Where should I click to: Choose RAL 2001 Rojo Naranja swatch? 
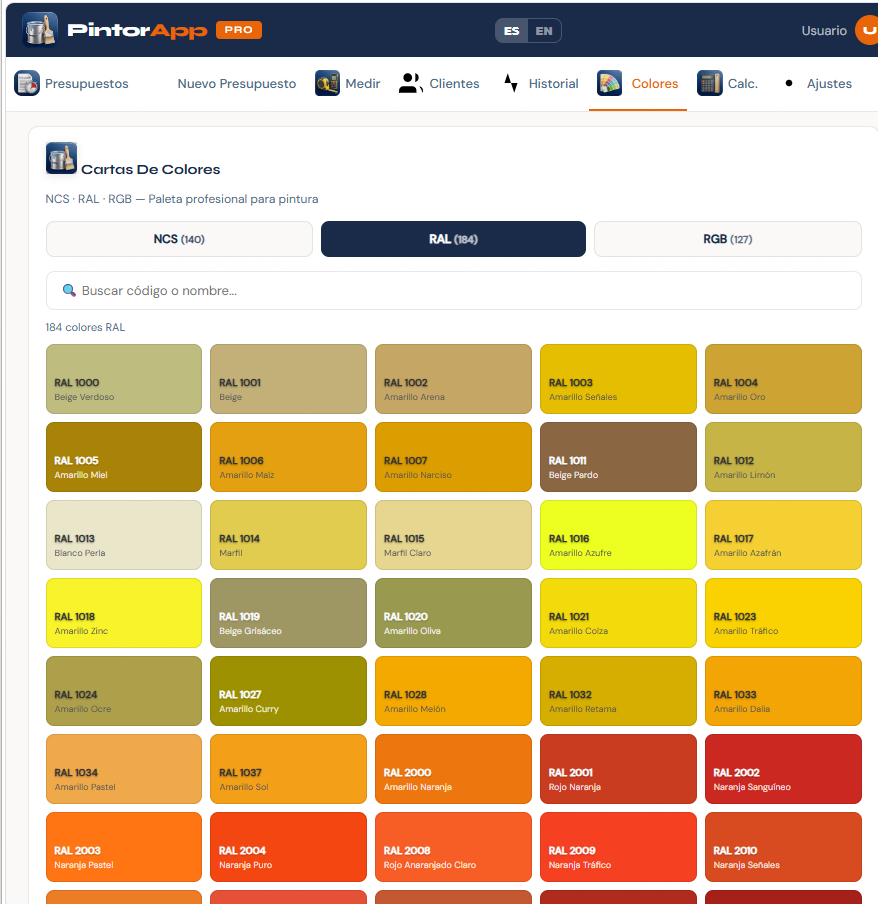tap(618, 769)
